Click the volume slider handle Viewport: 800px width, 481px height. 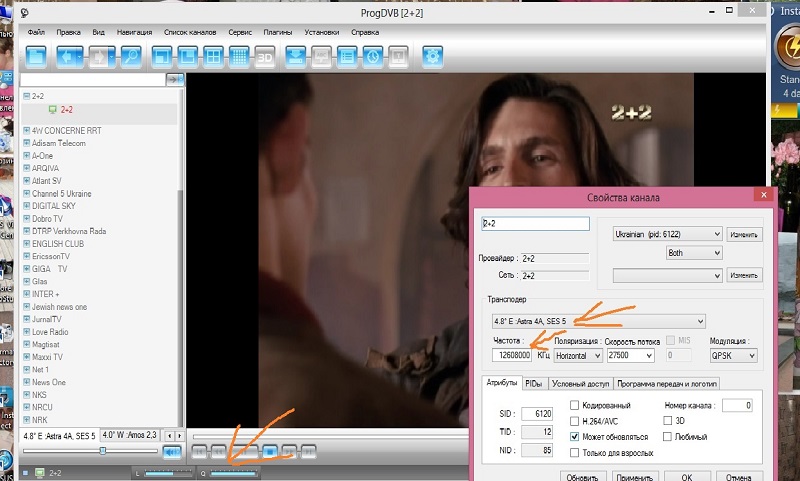pyautogui.click(x=101, y=451)
